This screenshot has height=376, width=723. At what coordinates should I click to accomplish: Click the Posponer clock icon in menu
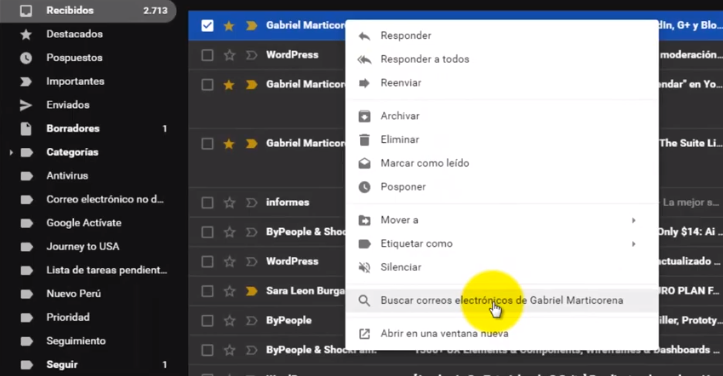pos(364,187)
